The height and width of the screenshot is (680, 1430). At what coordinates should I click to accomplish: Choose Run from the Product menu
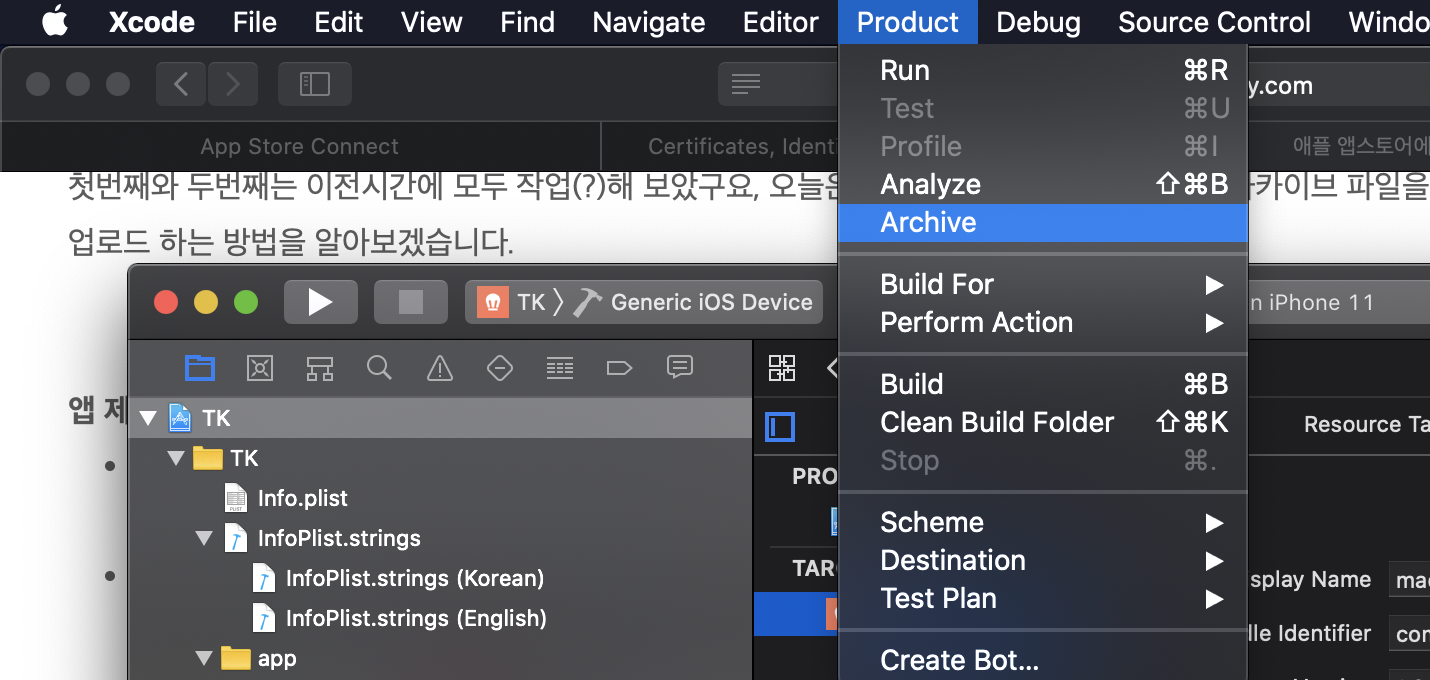pyautogui.click(x=1043, y=71)
